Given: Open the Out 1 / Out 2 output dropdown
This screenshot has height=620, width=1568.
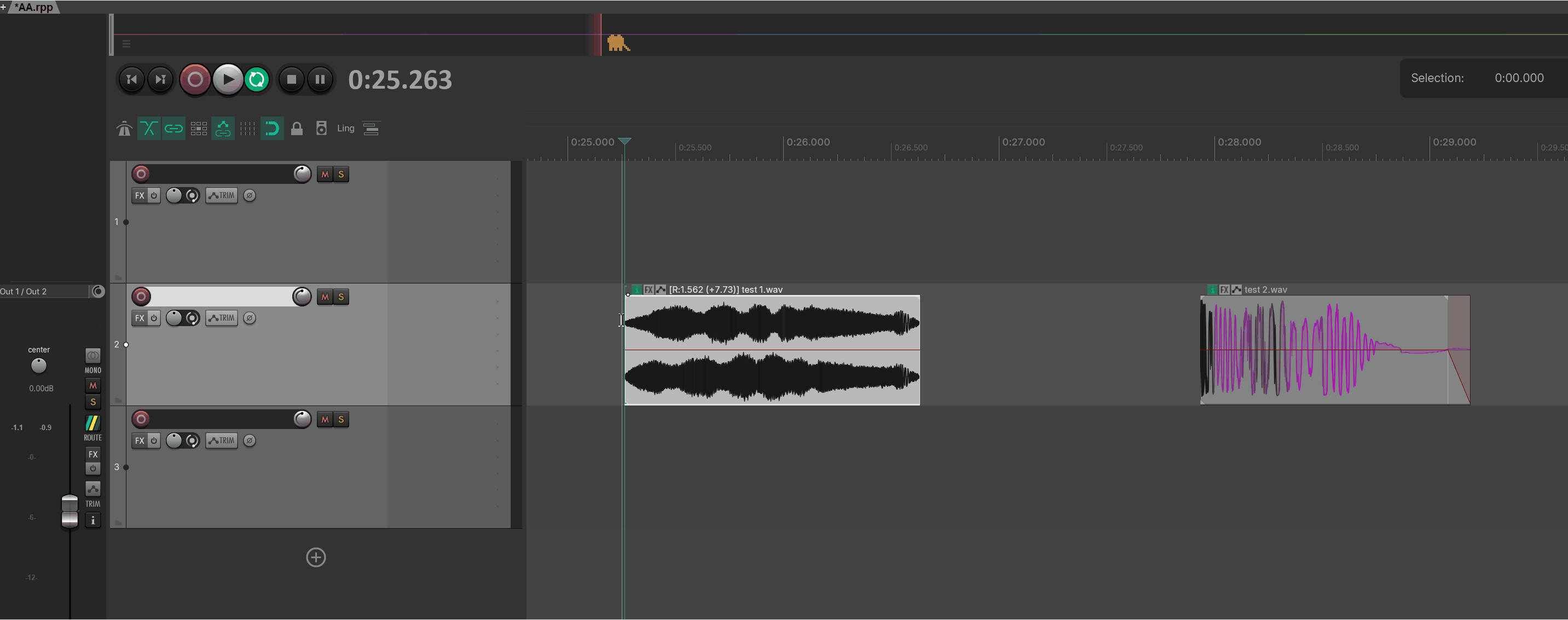Looking at the screenshot, I should click(x=44, y=292).
